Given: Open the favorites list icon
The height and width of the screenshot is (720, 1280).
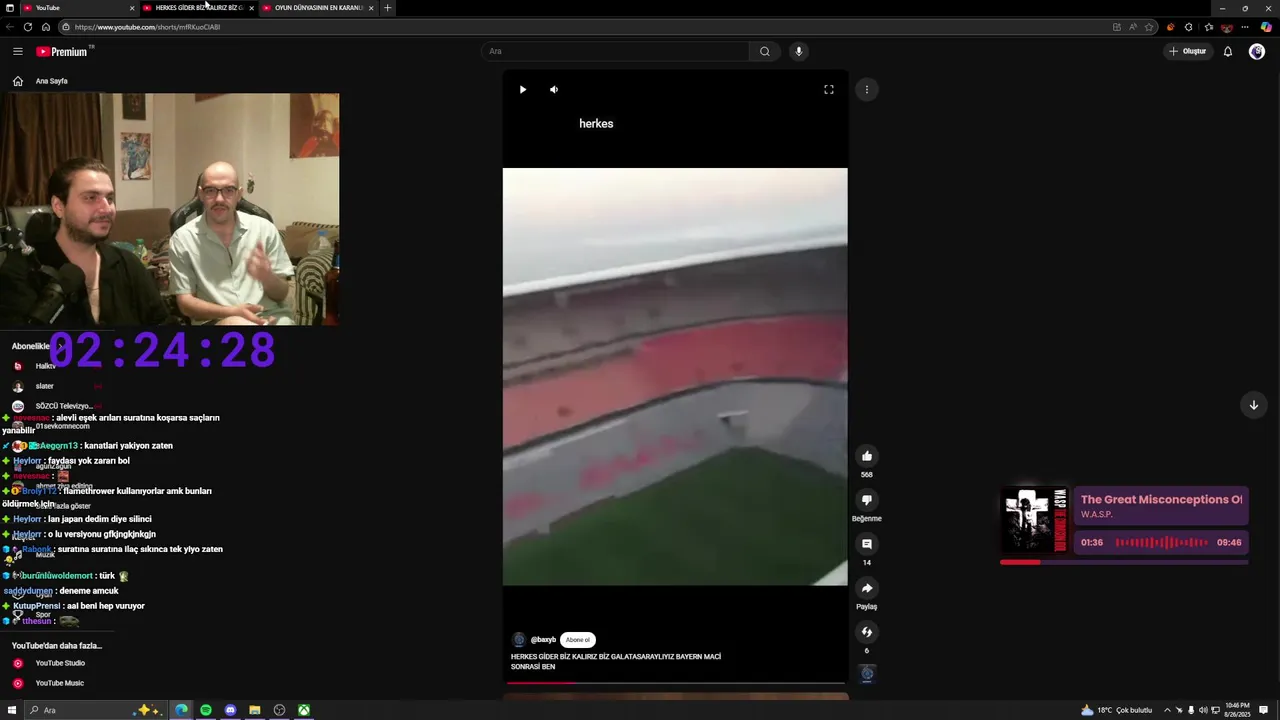Looking at the screenshot, I should pos(1208,27).
